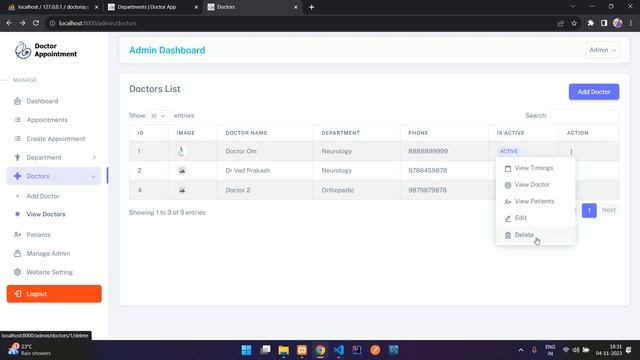Screen dimensions: 640x360
Task: Select View Patients from the action menu
Action: point(535,201)
